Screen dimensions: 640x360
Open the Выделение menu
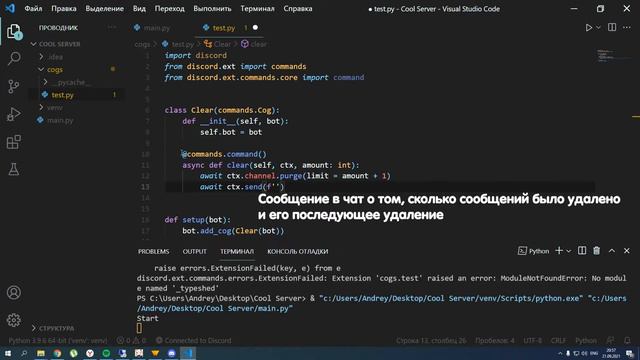(104, 9)
